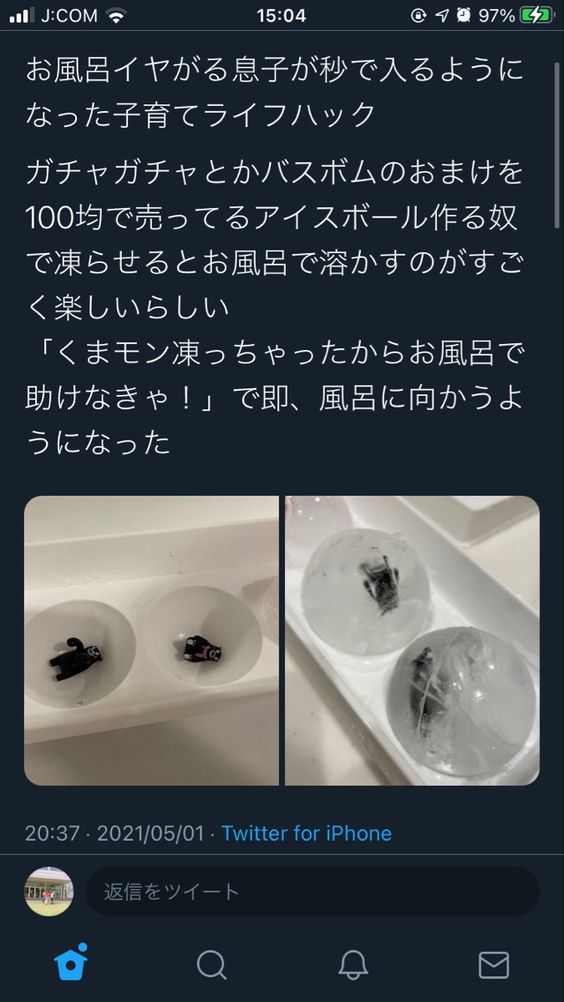Tap the tweet heading お風呂イヤがる息子
The width and height of the screenshot is (564, 1002).
(275, 93)
